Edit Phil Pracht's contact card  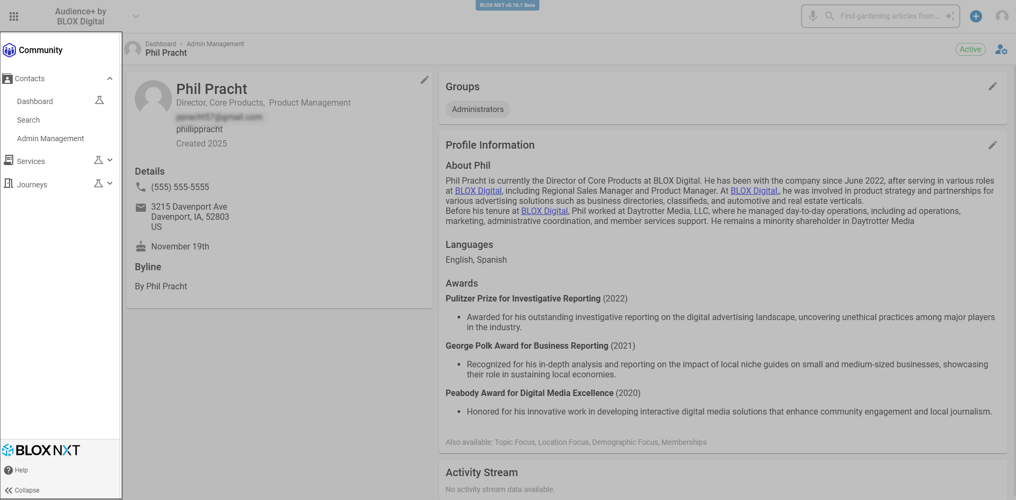point(424,80)
